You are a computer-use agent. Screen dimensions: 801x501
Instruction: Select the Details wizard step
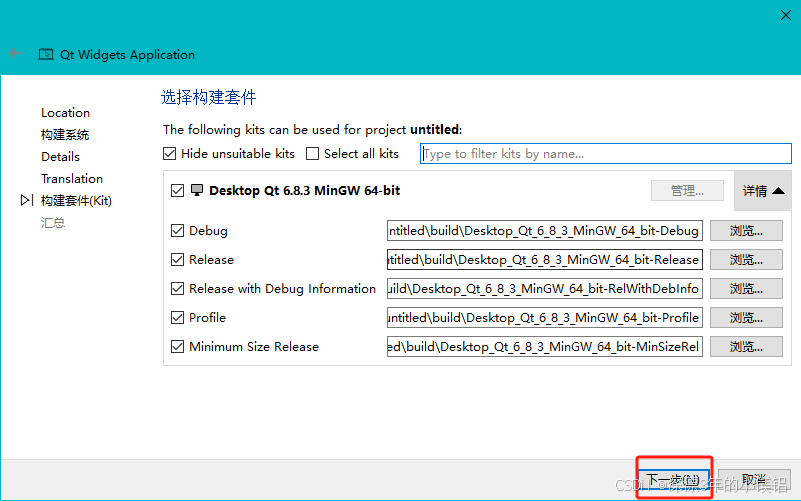tap(60, 157)
